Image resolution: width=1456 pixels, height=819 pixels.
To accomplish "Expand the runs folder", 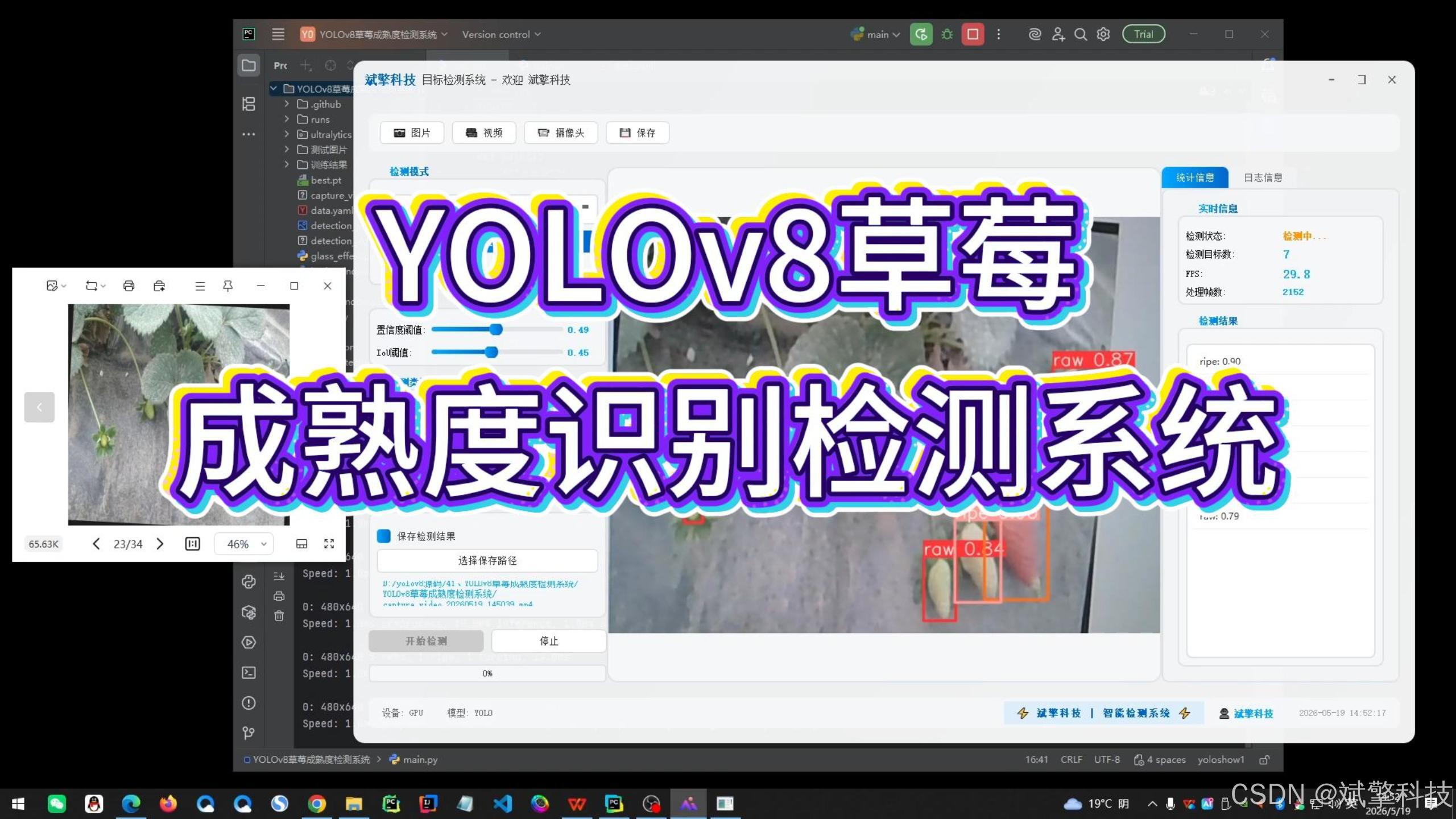I will click(x=287, y=119).
